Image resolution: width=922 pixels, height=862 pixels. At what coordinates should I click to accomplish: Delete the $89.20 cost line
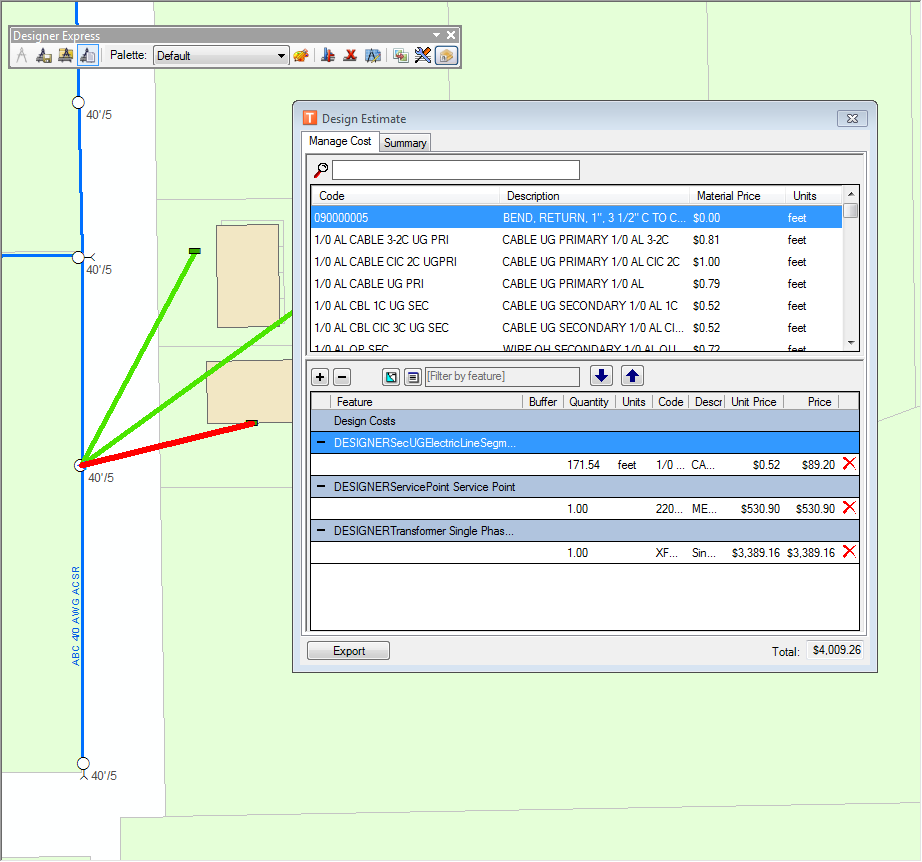[x=849, y=464]
